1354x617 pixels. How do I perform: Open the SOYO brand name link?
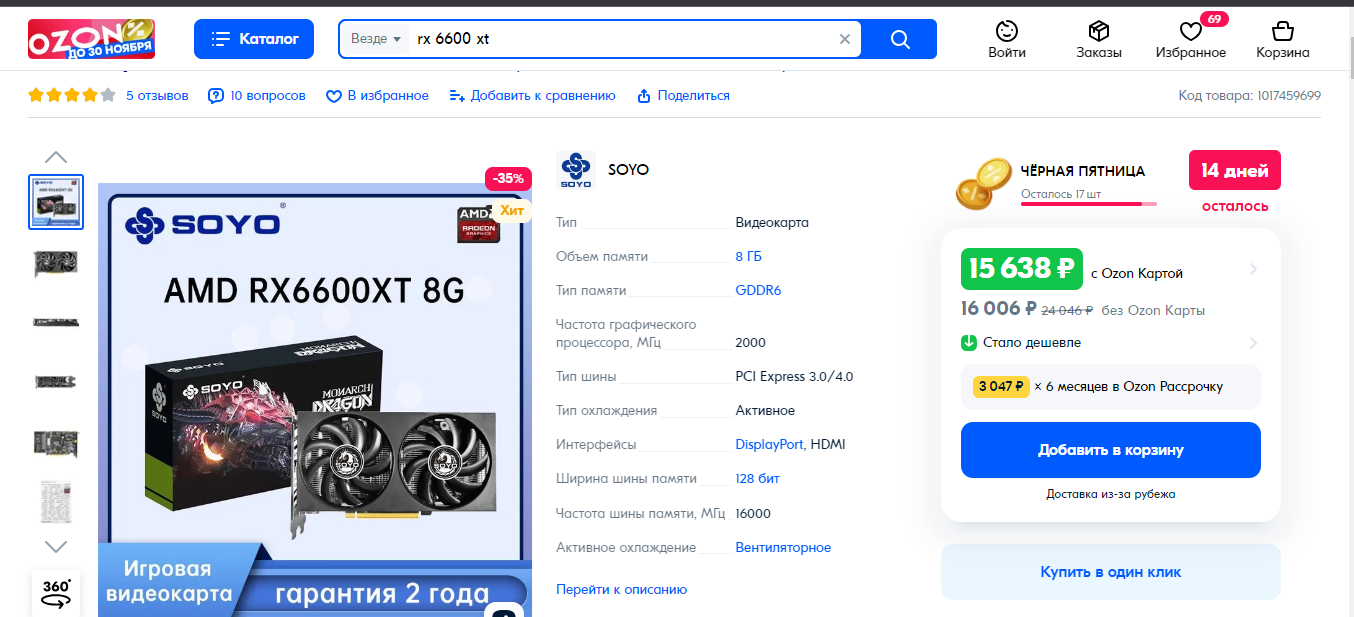(x=629, y=170)
